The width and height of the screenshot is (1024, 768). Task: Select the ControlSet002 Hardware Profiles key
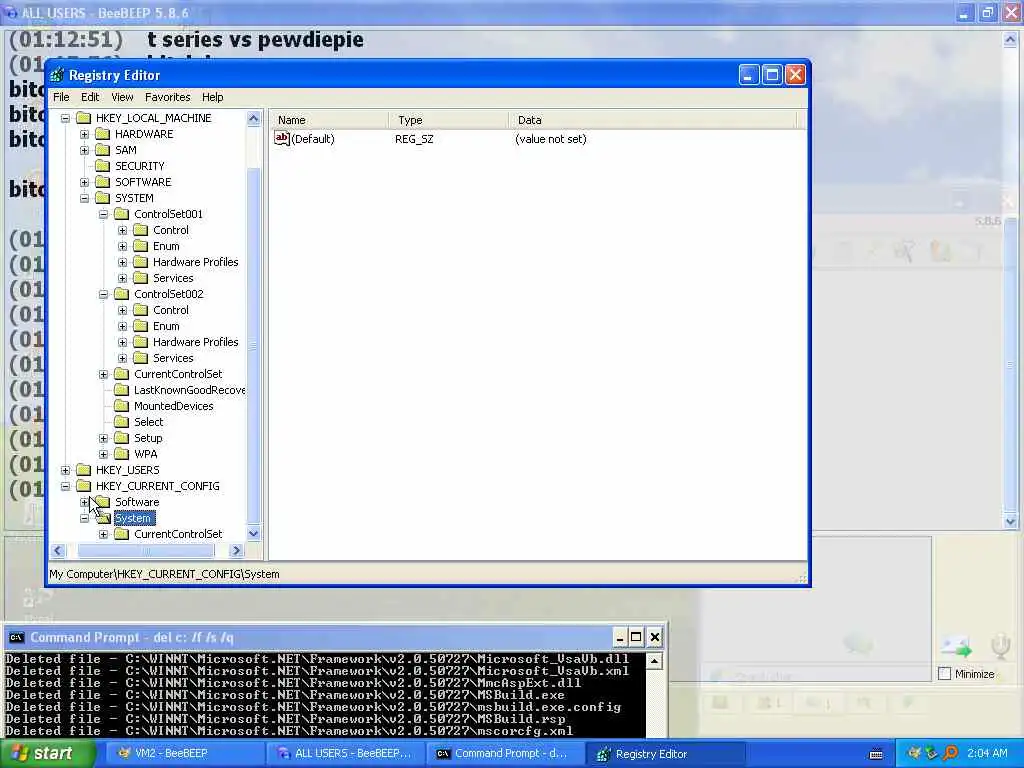click(195, 342)
